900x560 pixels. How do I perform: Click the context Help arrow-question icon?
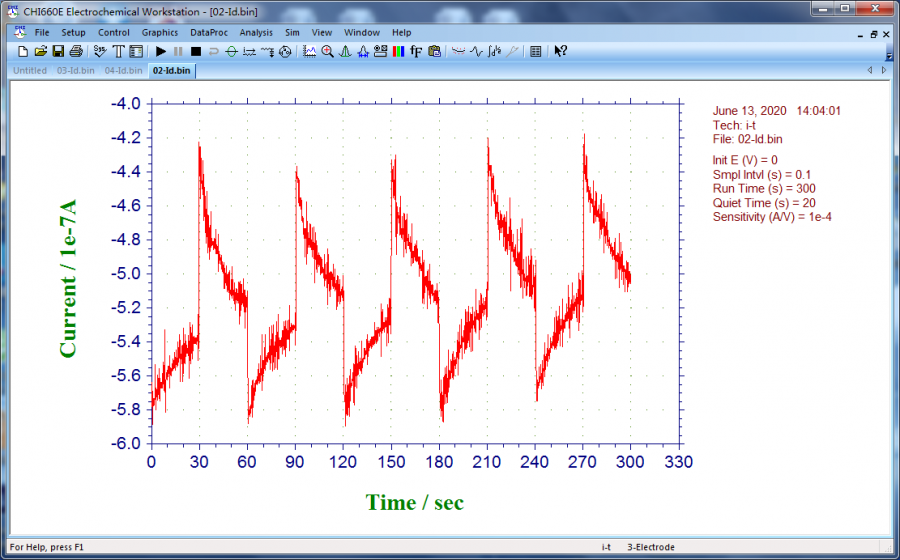(560, 51)
